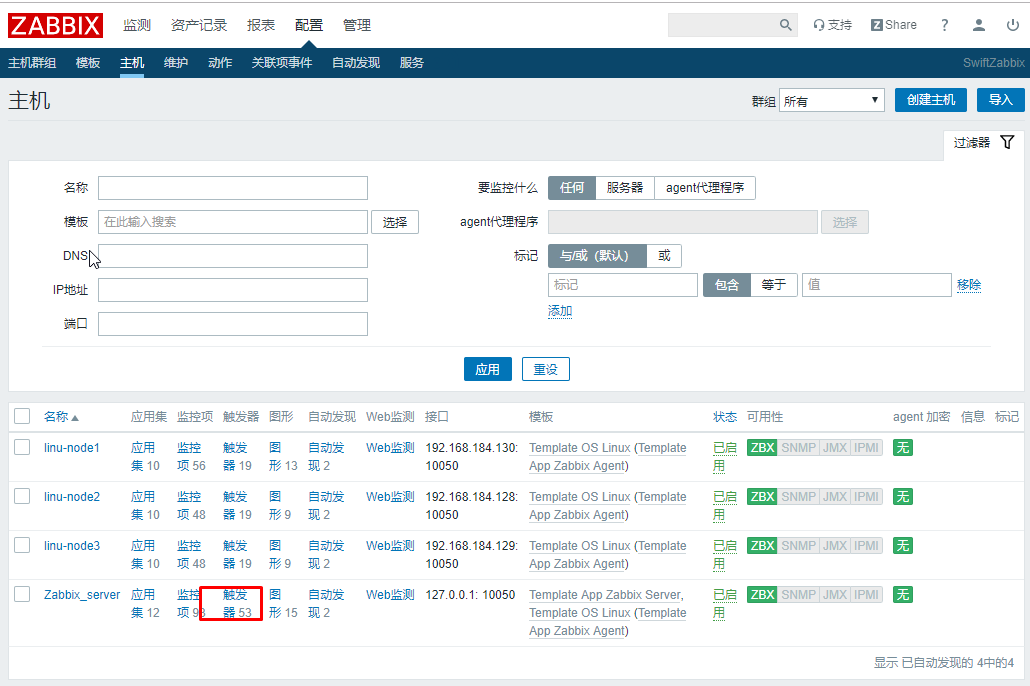Go to 服务 submenu
1030x686 pixels.
click(x=411, y=62)
